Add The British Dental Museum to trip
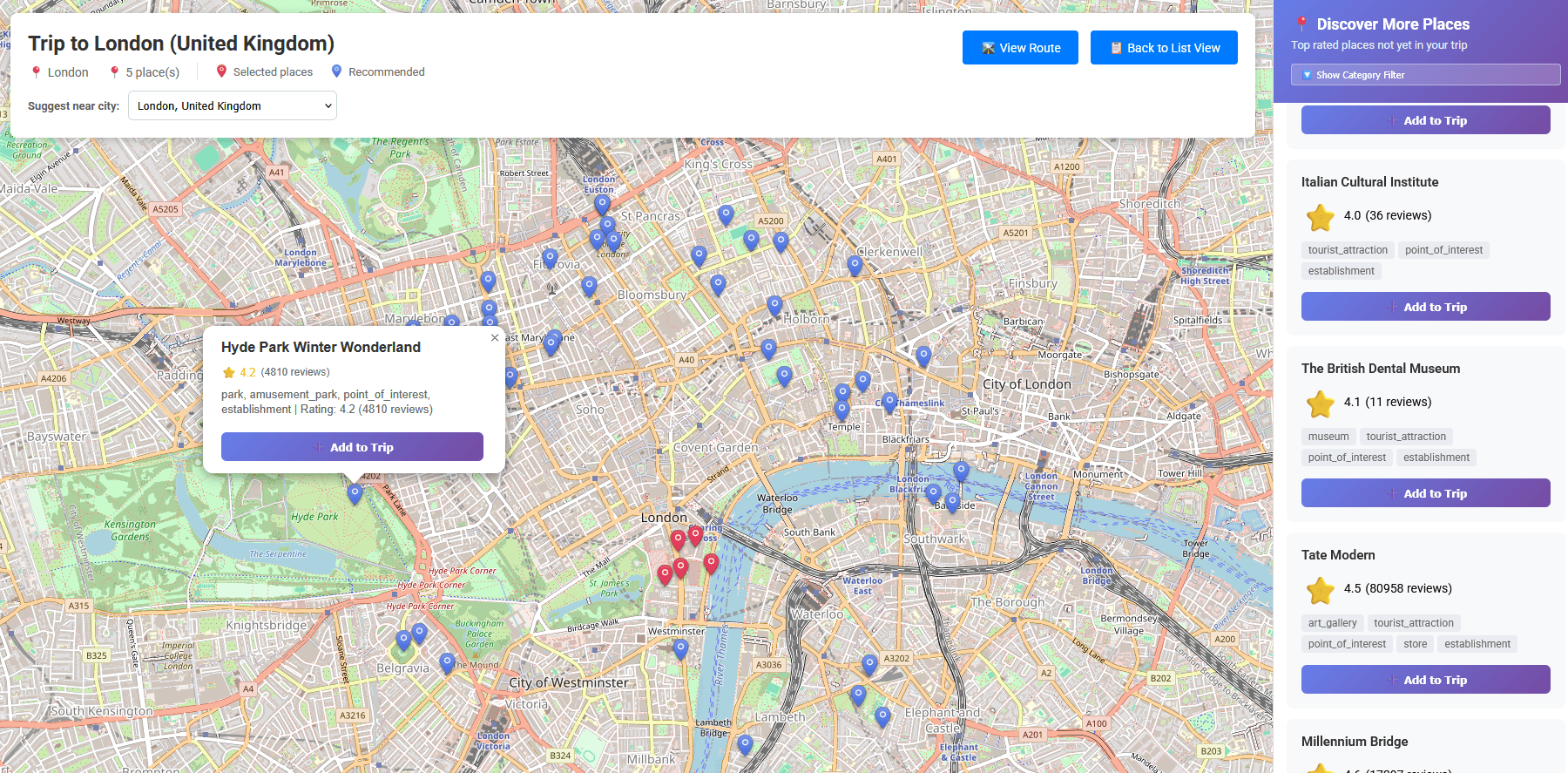 pyautogui.click(x=1425, y=493)
